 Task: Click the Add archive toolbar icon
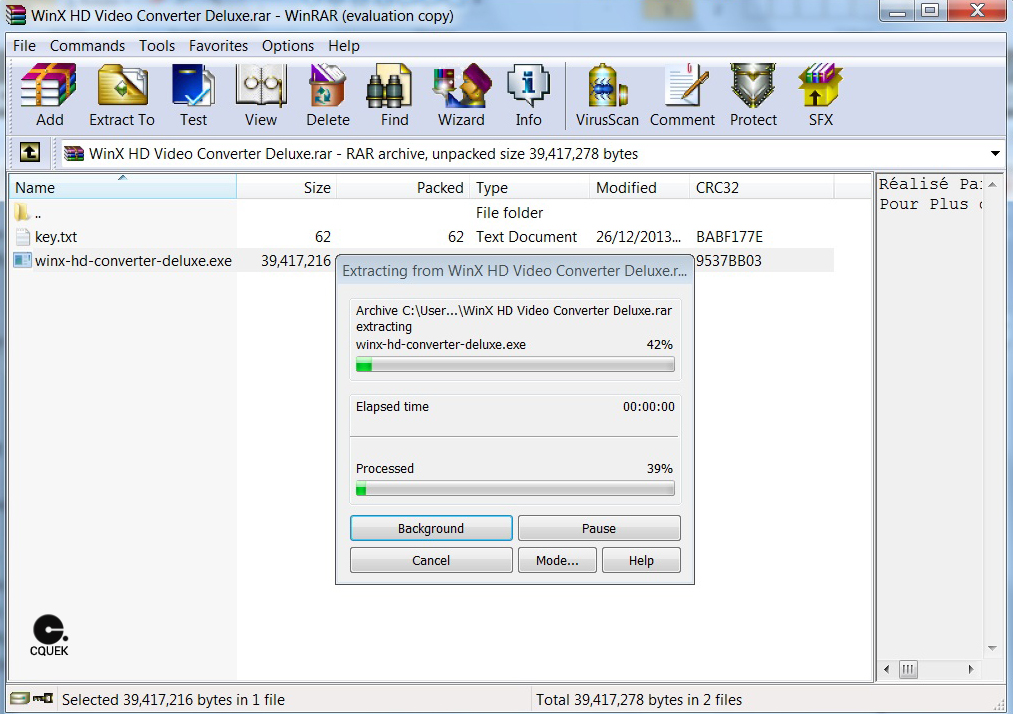(49, 85)
